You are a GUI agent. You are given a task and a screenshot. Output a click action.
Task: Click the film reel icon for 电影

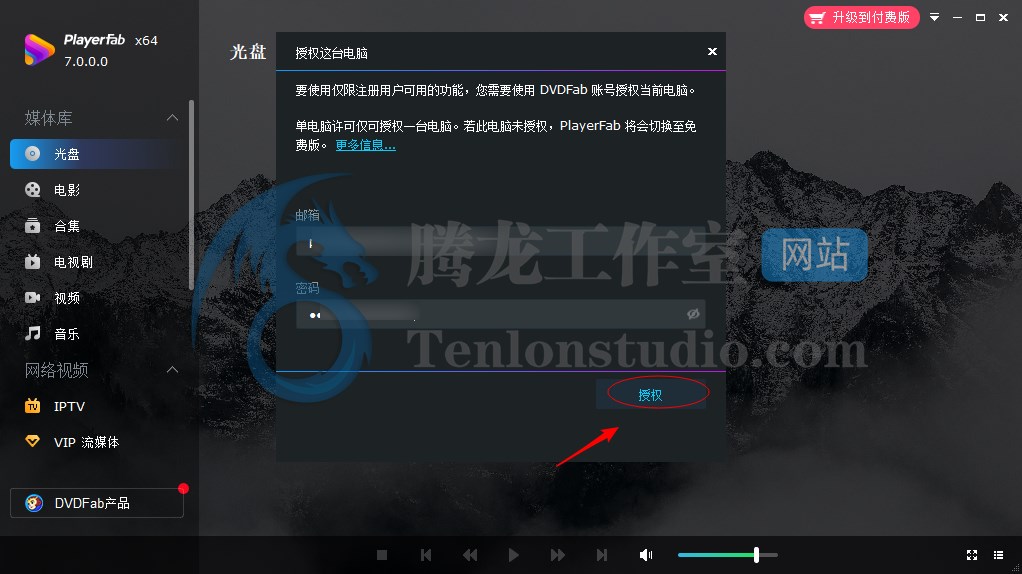pyautogui.click(x=33, y=190)
